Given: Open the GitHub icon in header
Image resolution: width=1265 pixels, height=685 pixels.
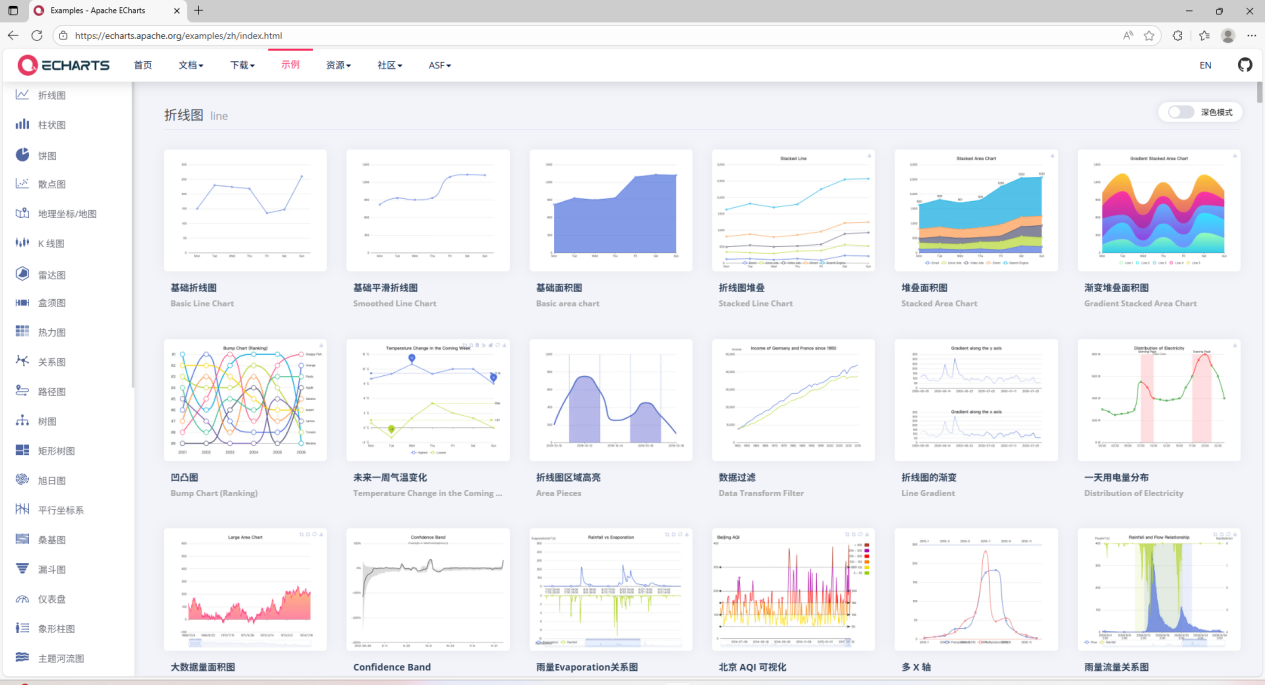Looking at the screenshot, I should (1245, 65).
